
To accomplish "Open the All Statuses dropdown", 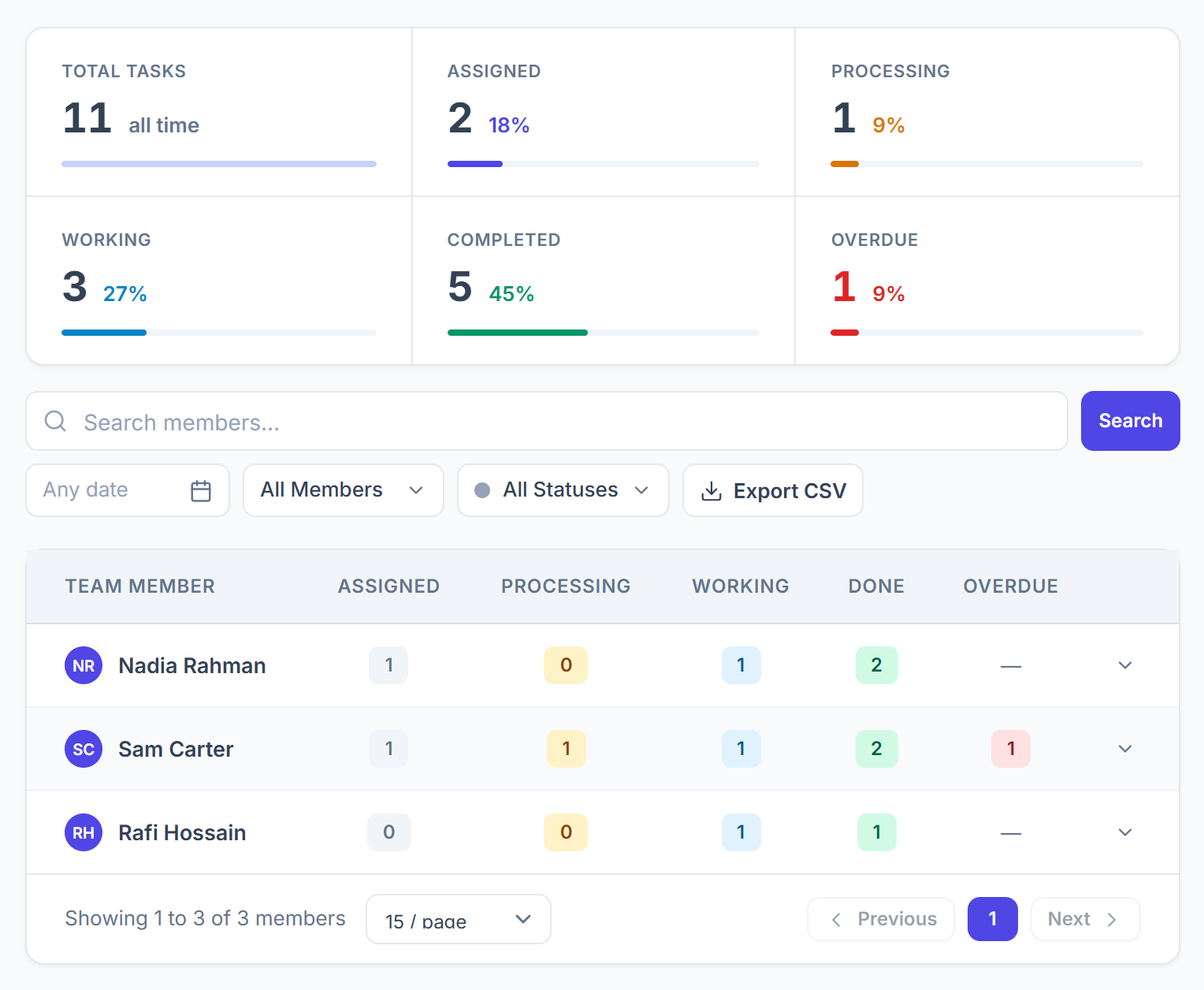I will click(x=563, y=490).
